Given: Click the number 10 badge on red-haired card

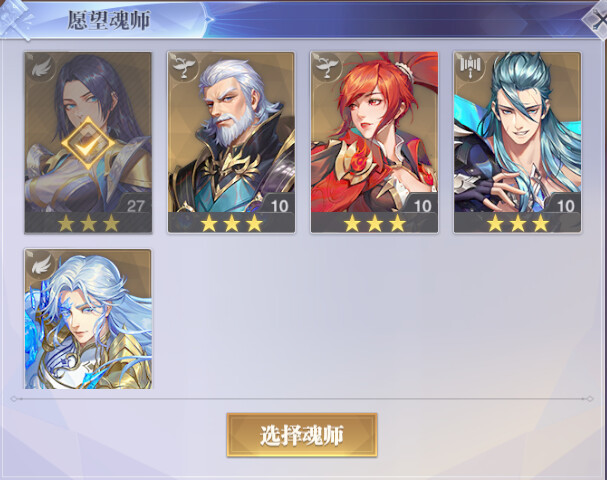Looking at the screenshot, I should (x=422, y=206).
